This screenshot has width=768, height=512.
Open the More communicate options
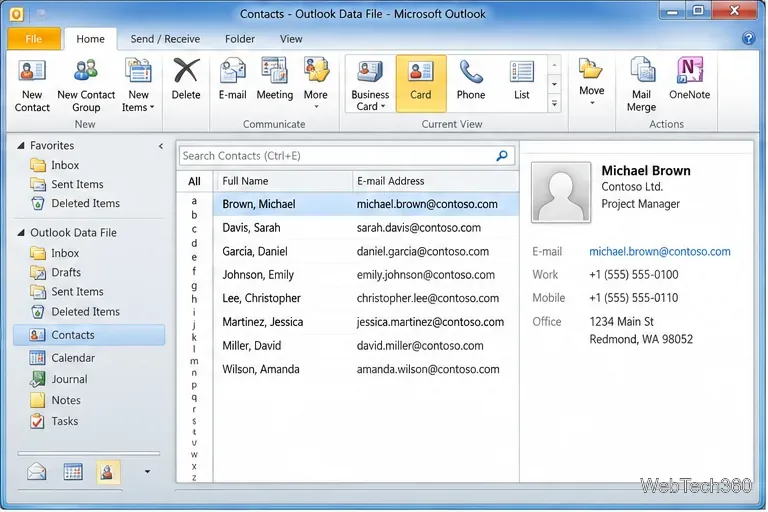[x=316, y=83]
